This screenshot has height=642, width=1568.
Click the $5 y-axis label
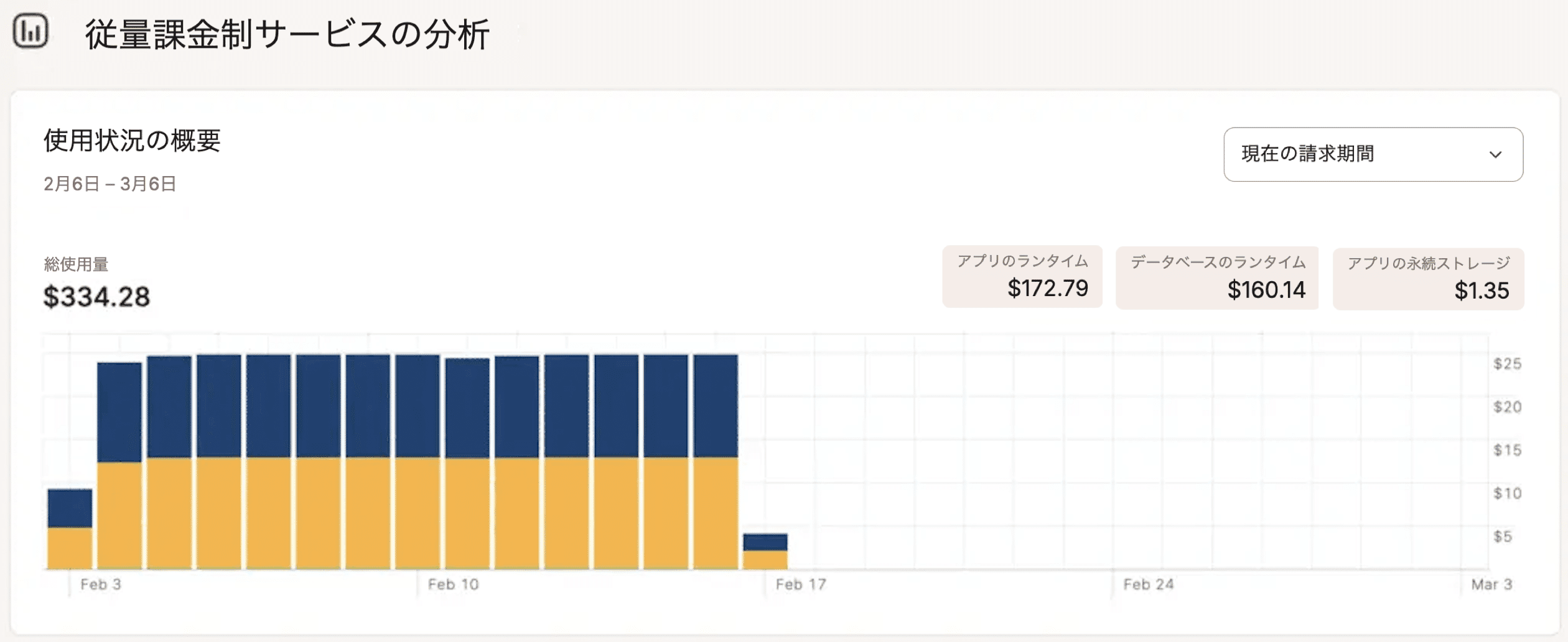click(1502, 536)
